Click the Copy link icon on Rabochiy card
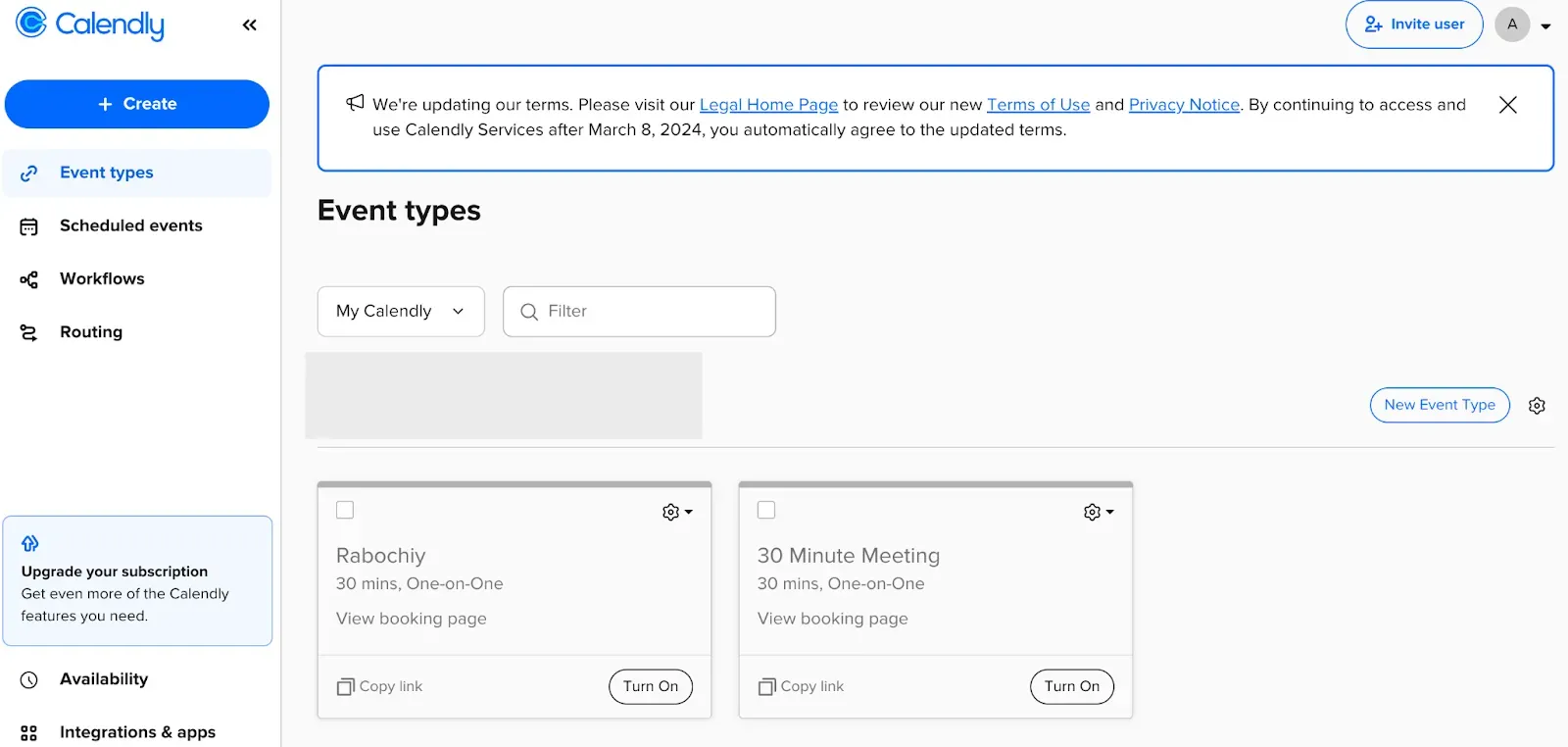 click(x=345, y=687)
